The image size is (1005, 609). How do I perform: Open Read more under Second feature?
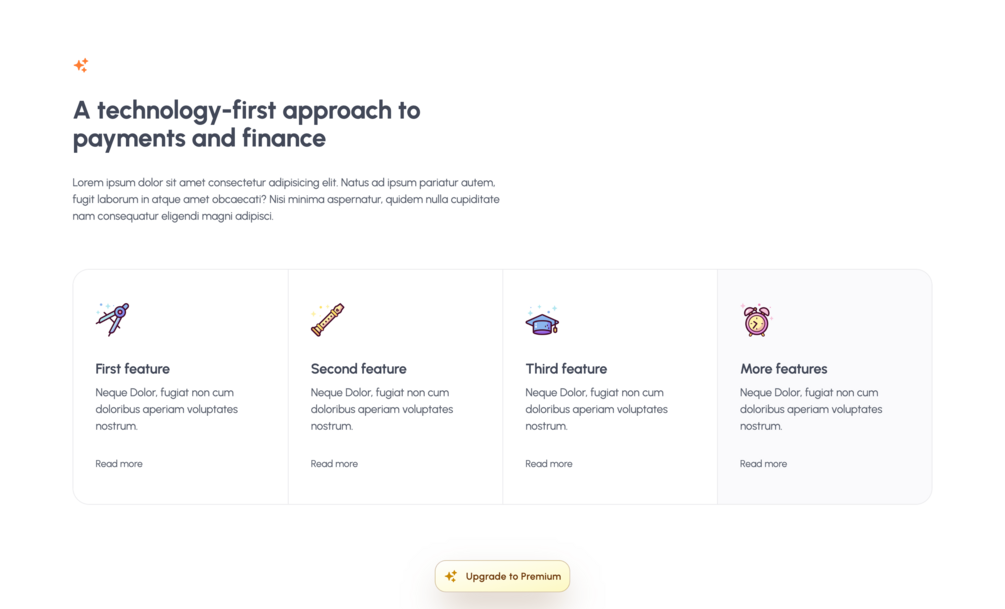click(x=334, y=463)
